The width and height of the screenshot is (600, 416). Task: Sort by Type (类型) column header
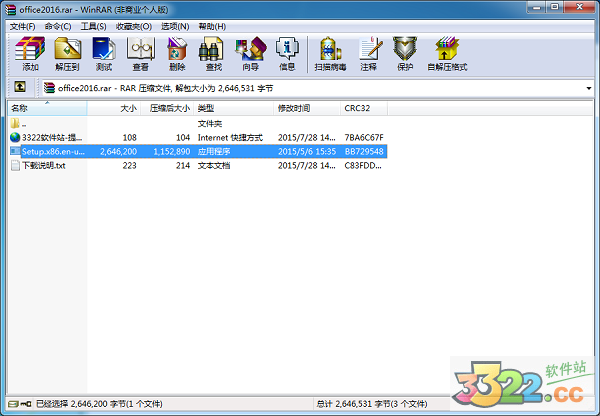click(x=234, y=108)
